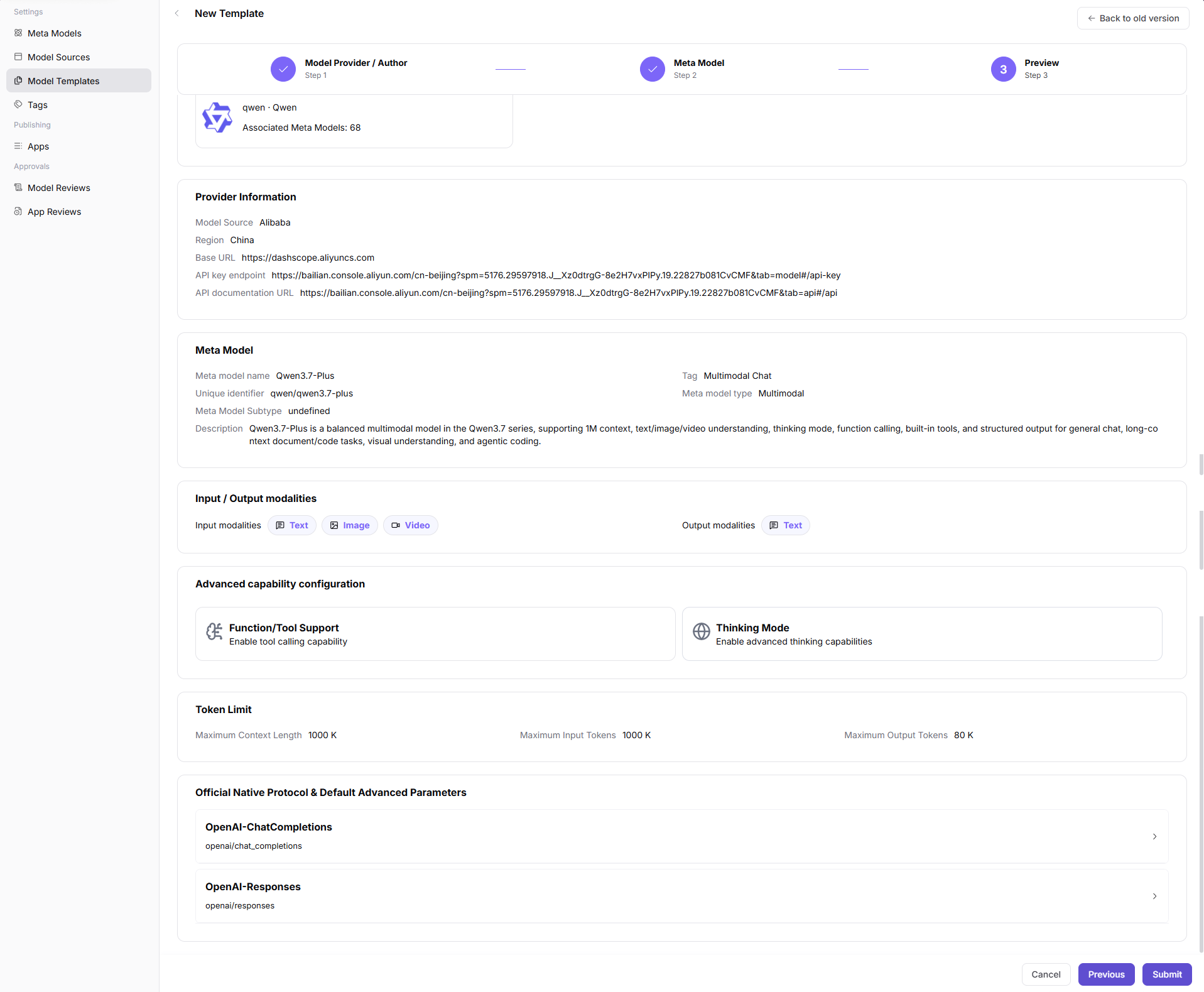Click the Model Provider / Author step label
The height and width of the screenshot is (992, 1204).
[356, 63]
